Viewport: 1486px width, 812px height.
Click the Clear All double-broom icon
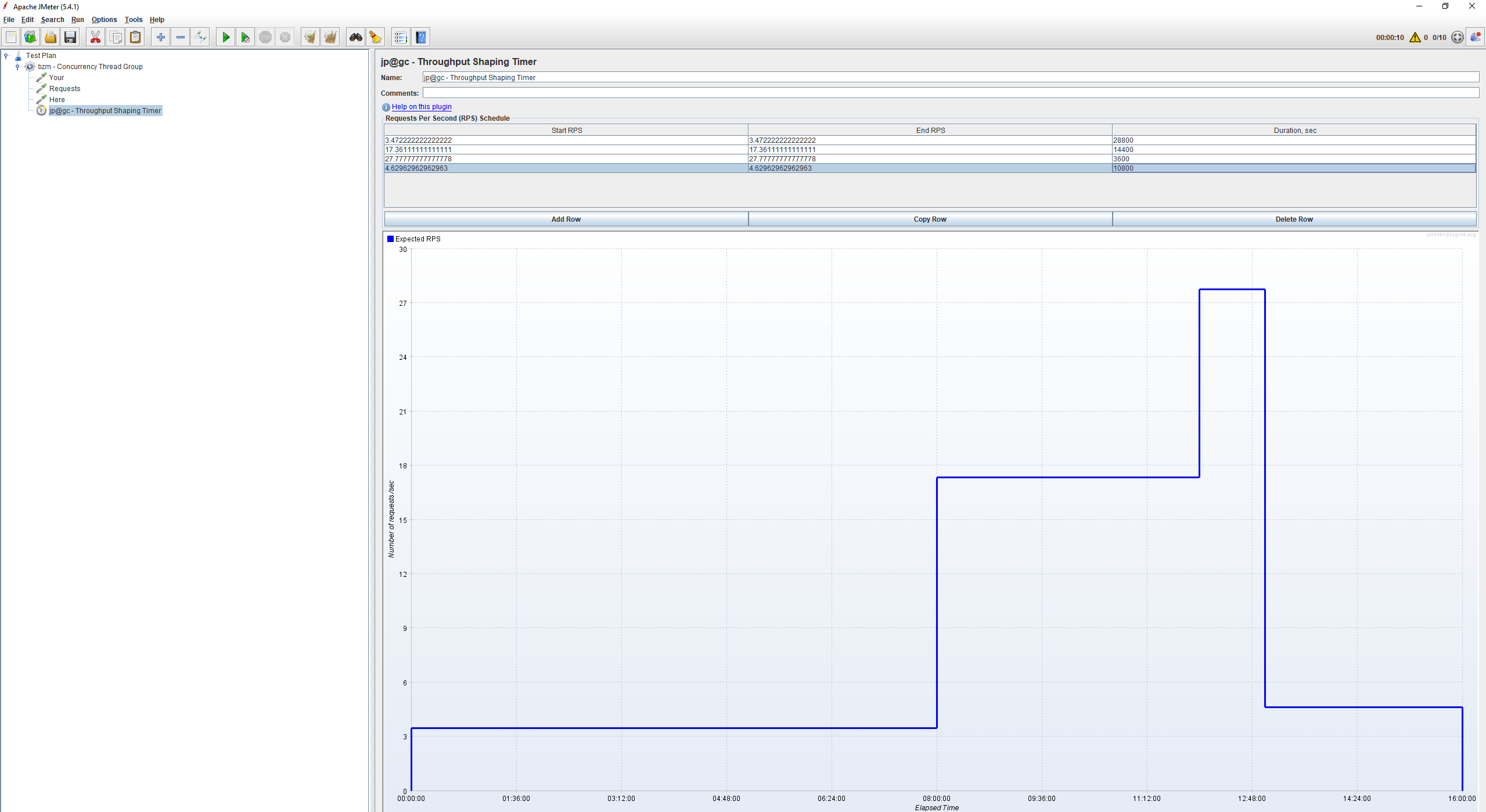(330, 38)
